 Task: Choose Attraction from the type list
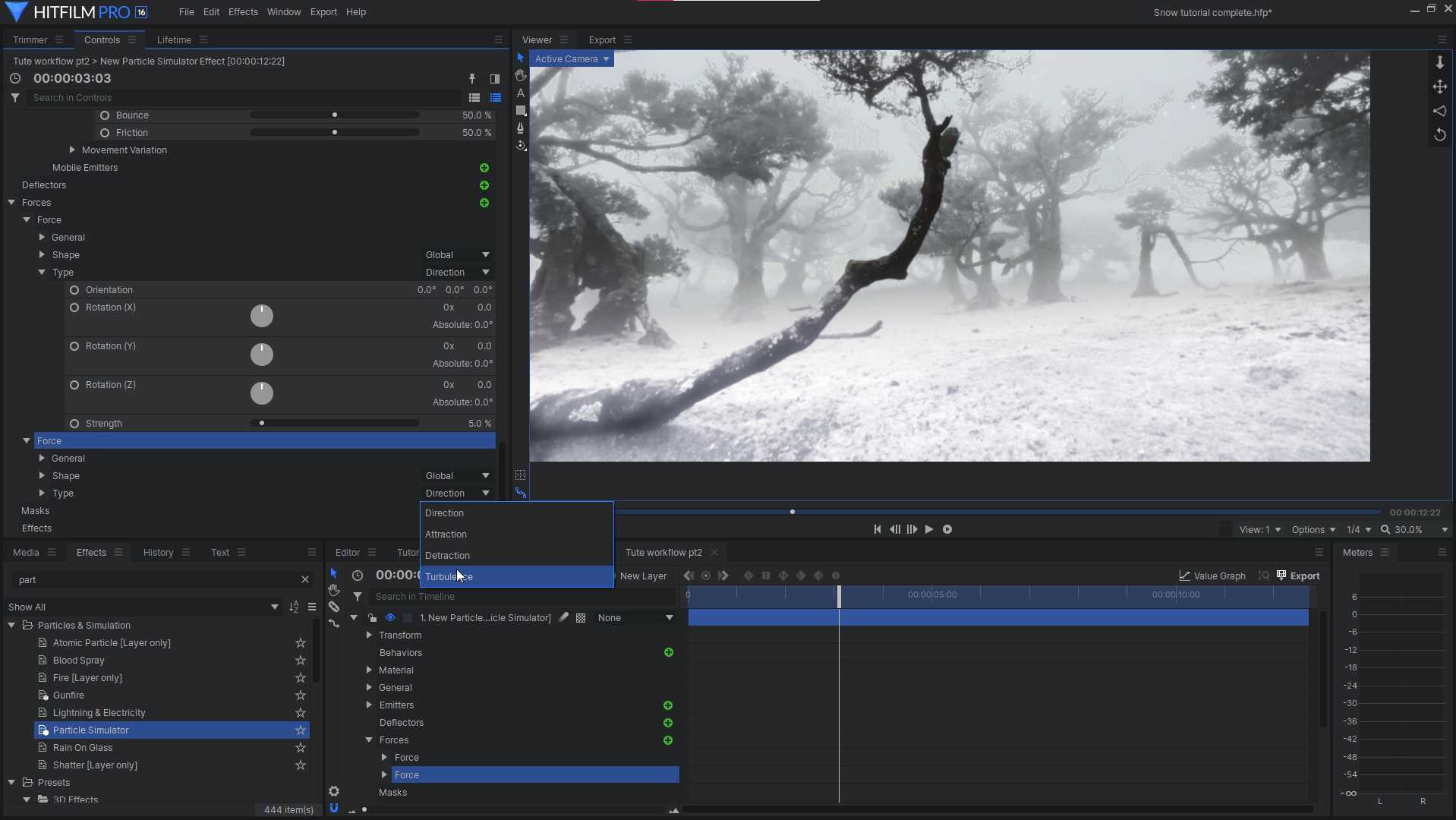[516, 535]
